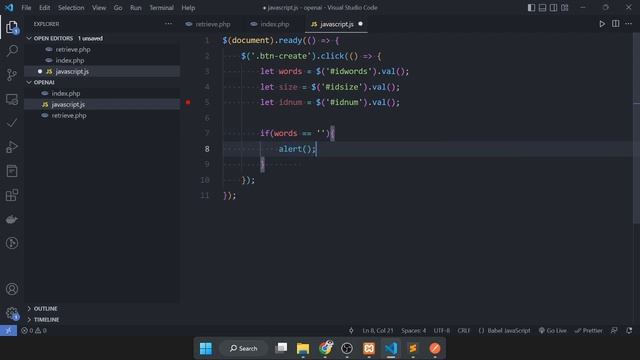
Task: Open the Go menu
Action: tap(118, 8)
